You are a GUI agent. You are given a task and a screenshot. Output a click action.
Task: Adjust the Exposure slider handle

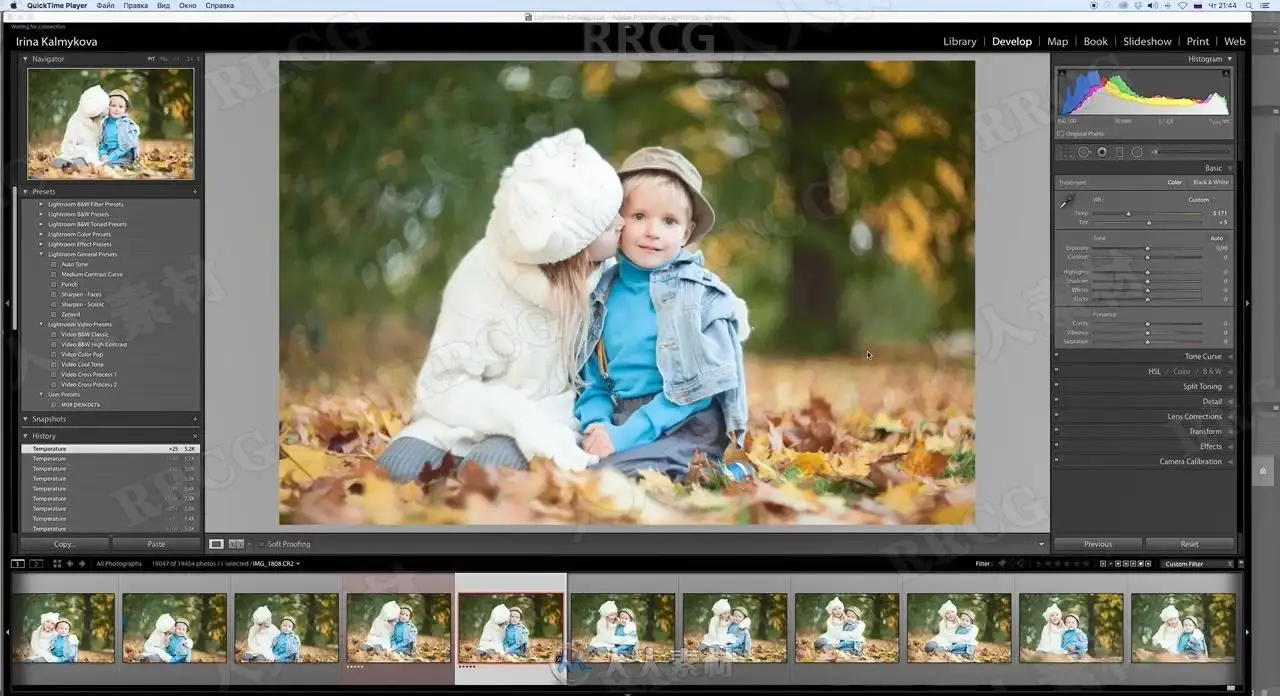pos(1147,248)
